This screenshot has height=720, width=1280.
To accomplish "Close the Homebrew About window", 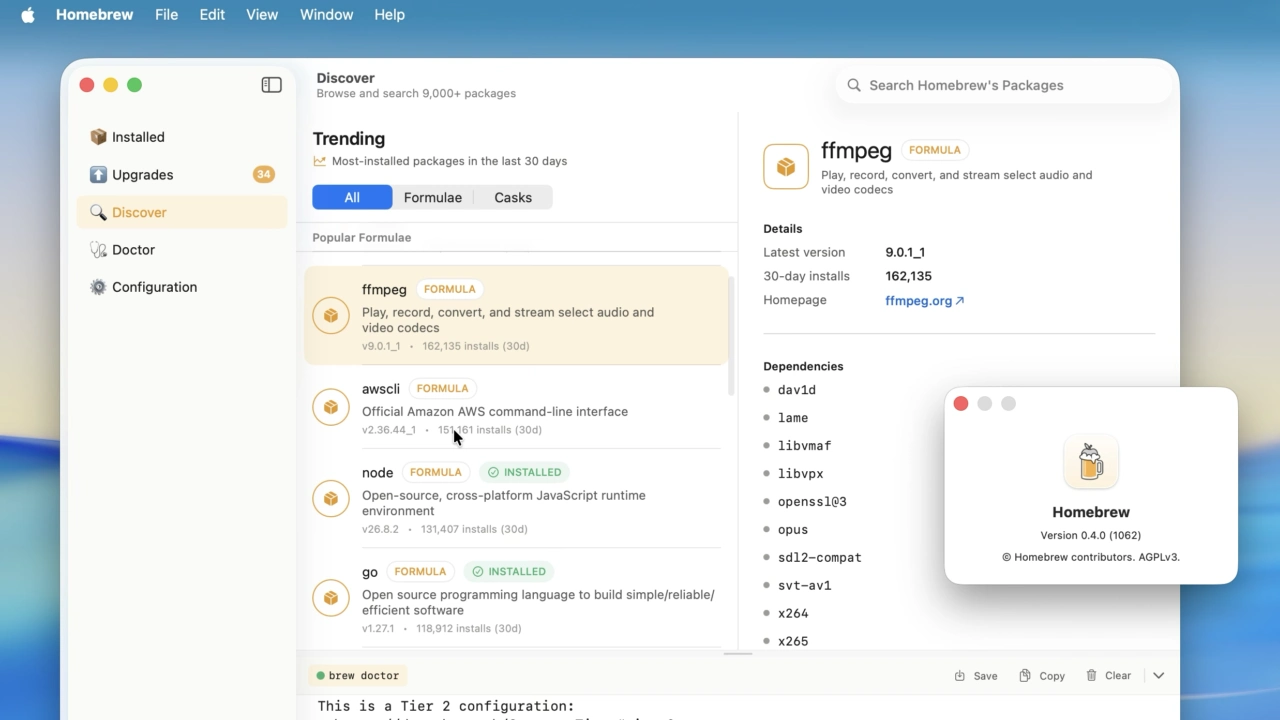I will tap(961, 404).
